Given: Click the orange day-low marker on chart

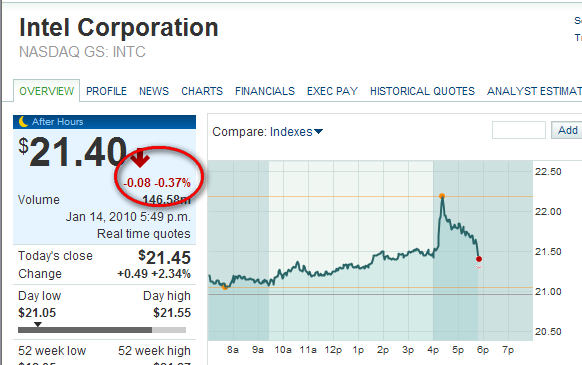Looking at the screenshot, I should (225, 287).
